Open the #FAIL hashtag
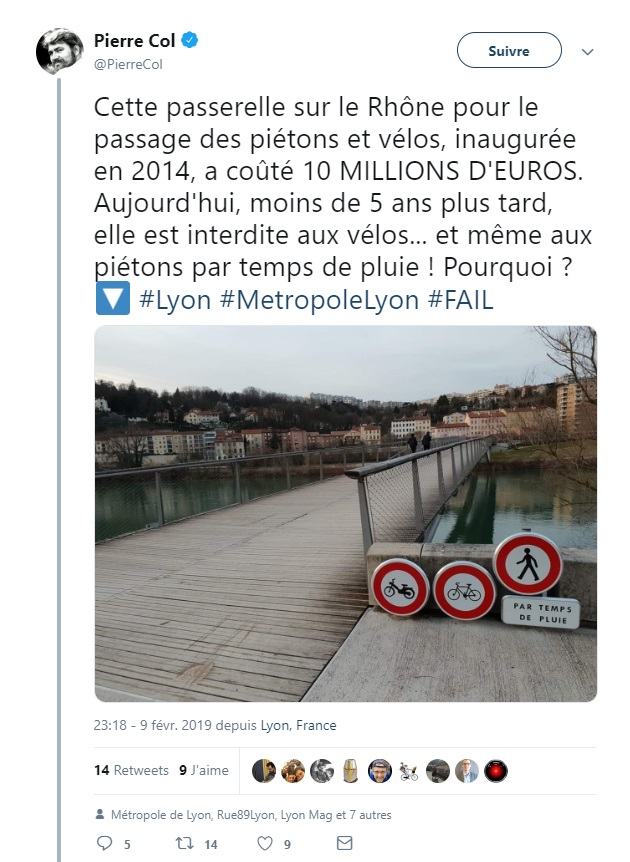This screenshot has height=862, width=630. [461, 300]
